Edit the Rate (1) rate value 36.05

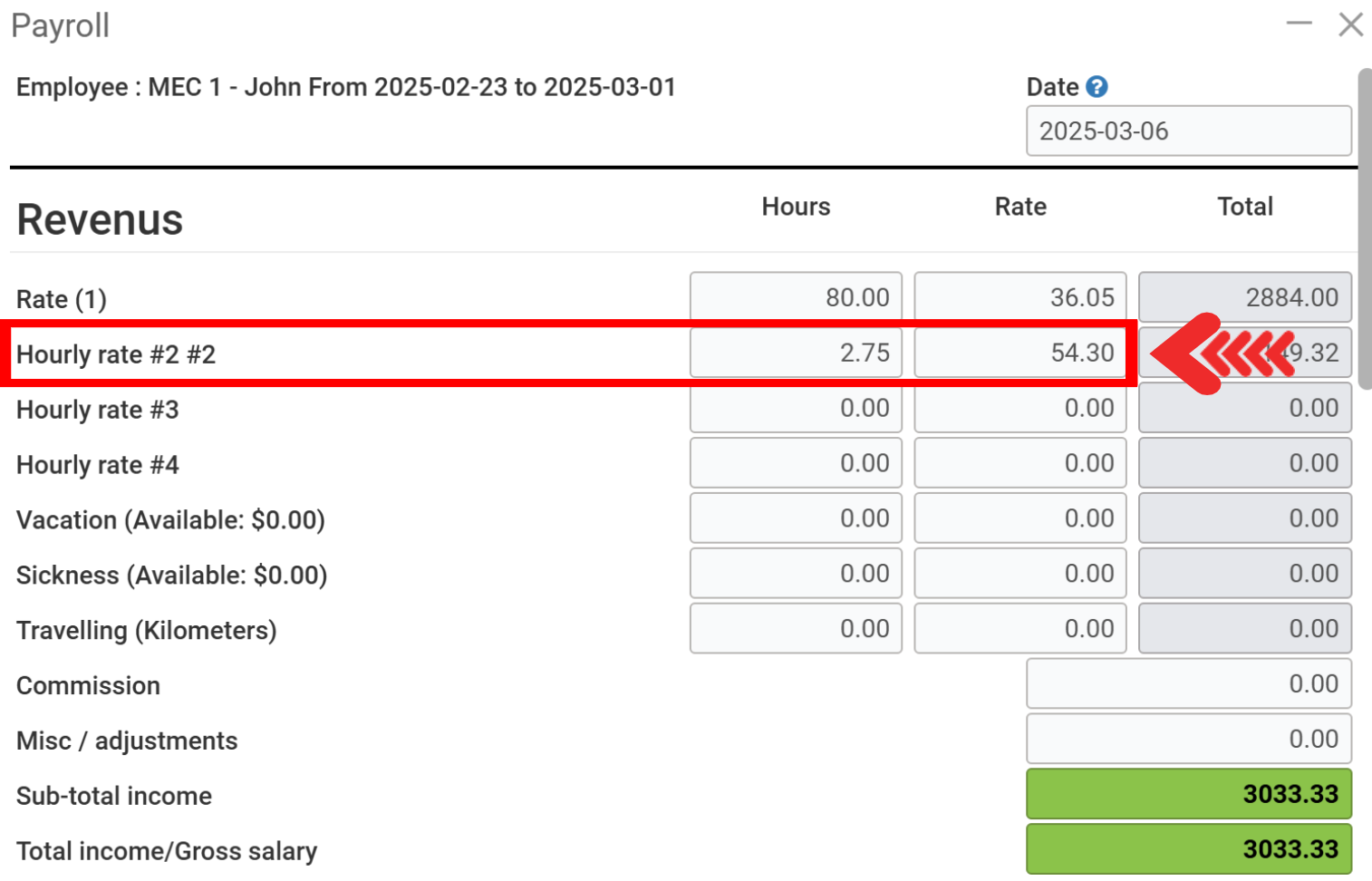pos(1019,297)
